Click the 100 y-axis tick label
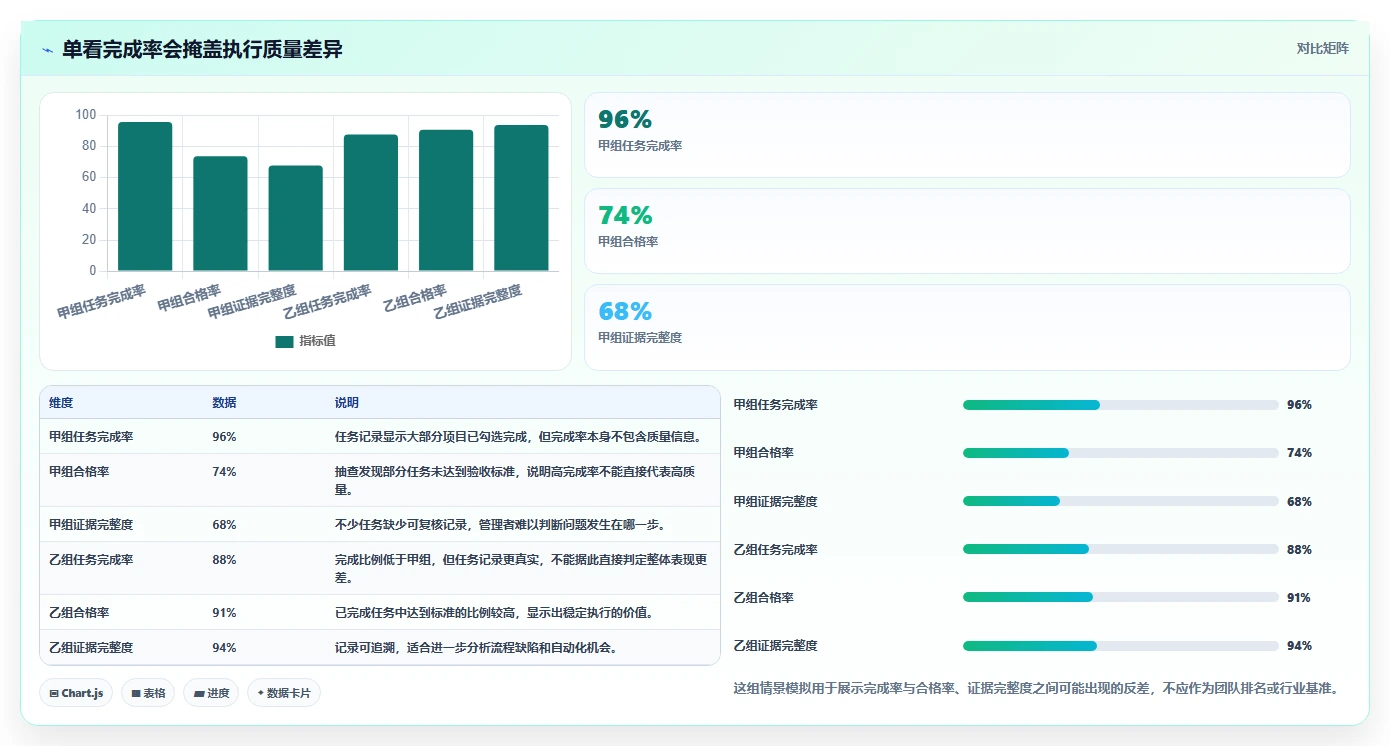The height and width of the screenshot is (746, 1390). click(86, 115)
